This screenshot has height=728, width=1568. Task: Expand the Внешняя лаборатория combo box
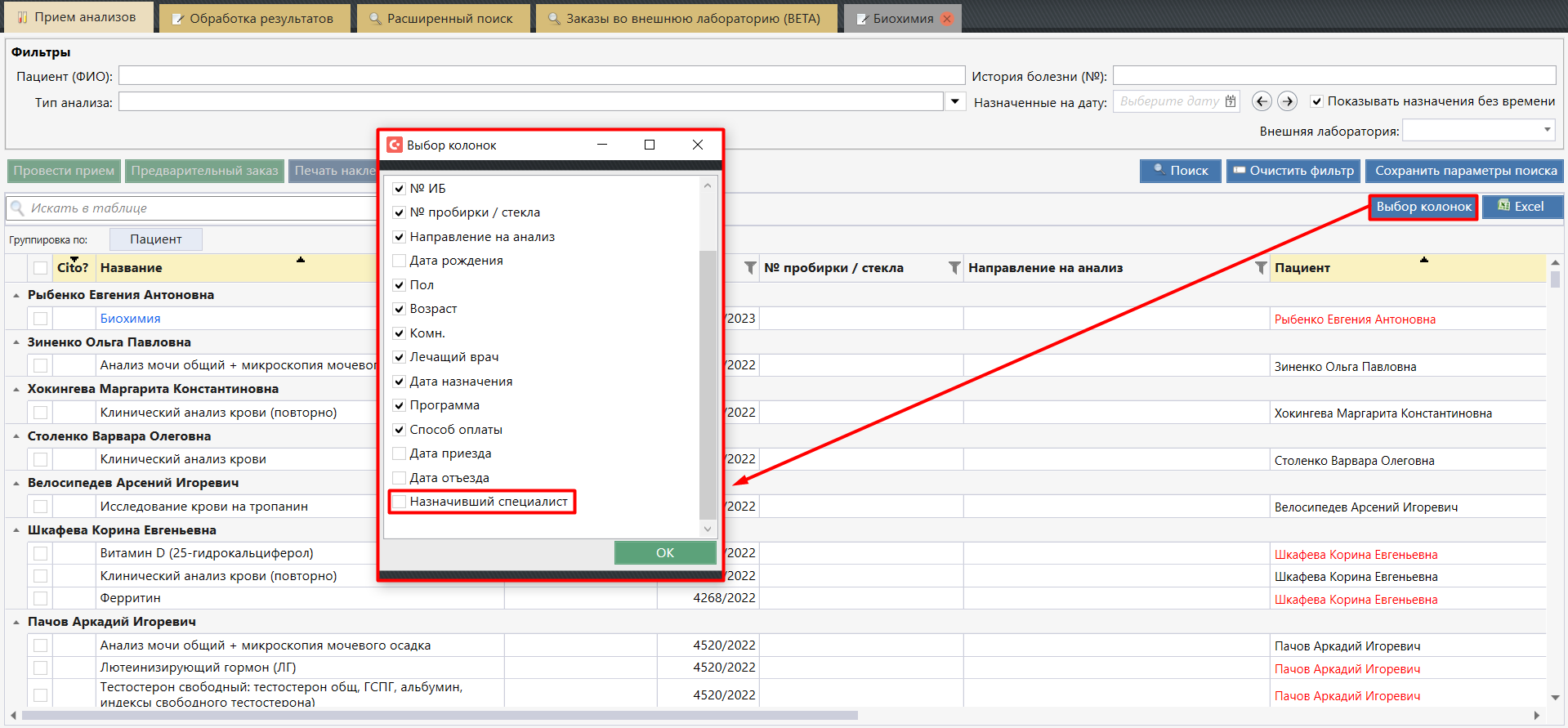(1547, 130)
